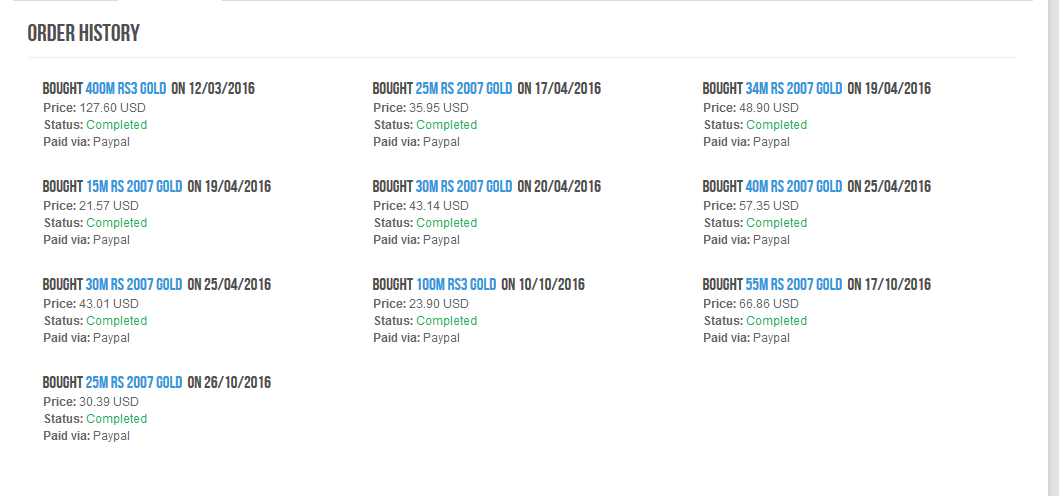The image size is (1059, 496).
Task: Click the Order History heading
Action: point(84,33)
